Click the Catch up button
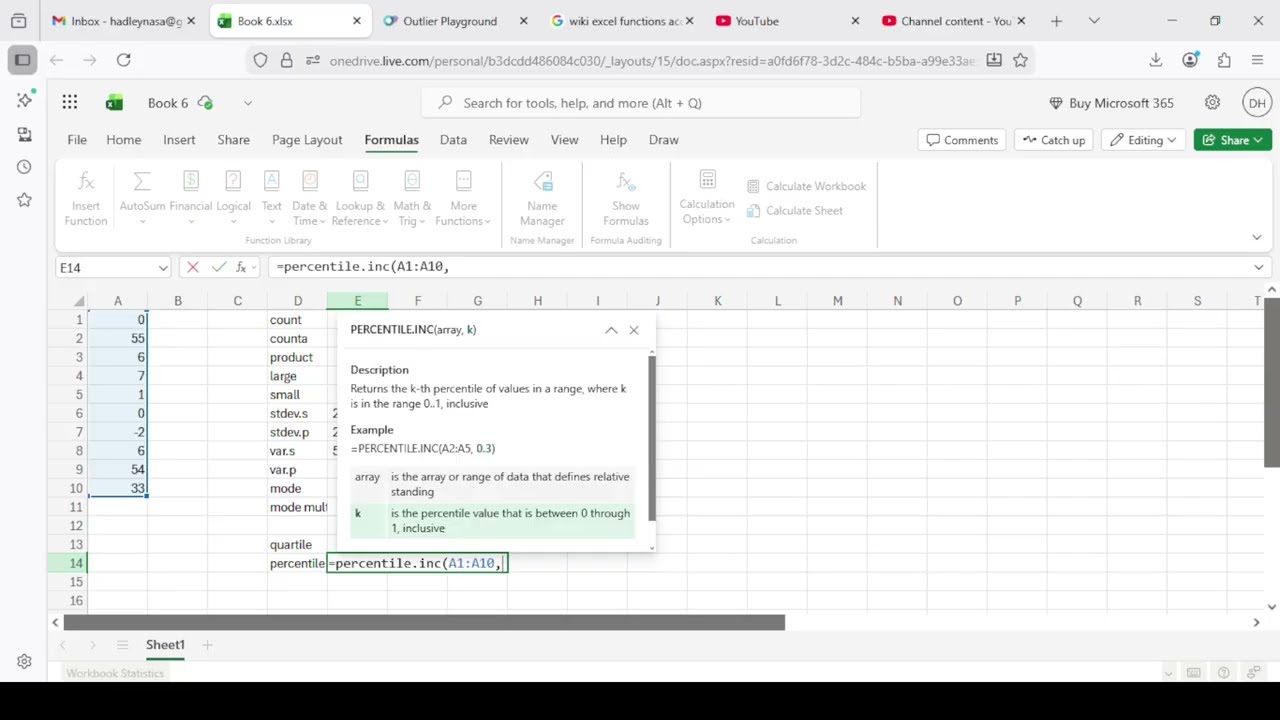This screenshot has width=1280, height=720. [x=1053, y=140]
